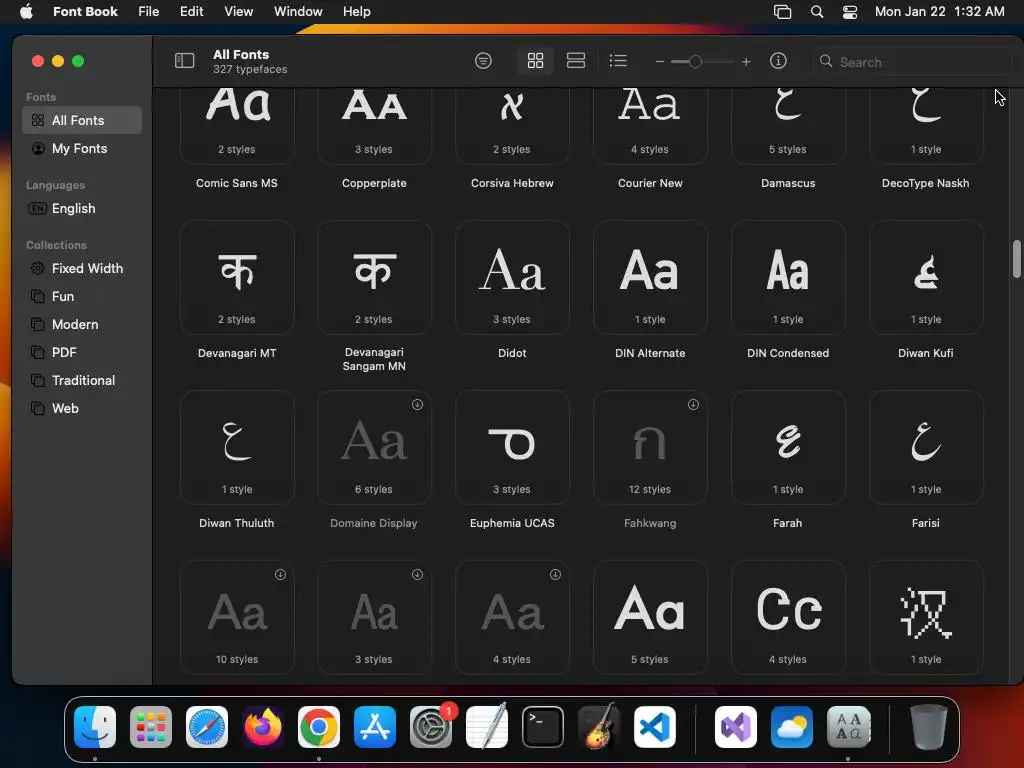Download Fahkwang font via download icon

coord(694,405)
